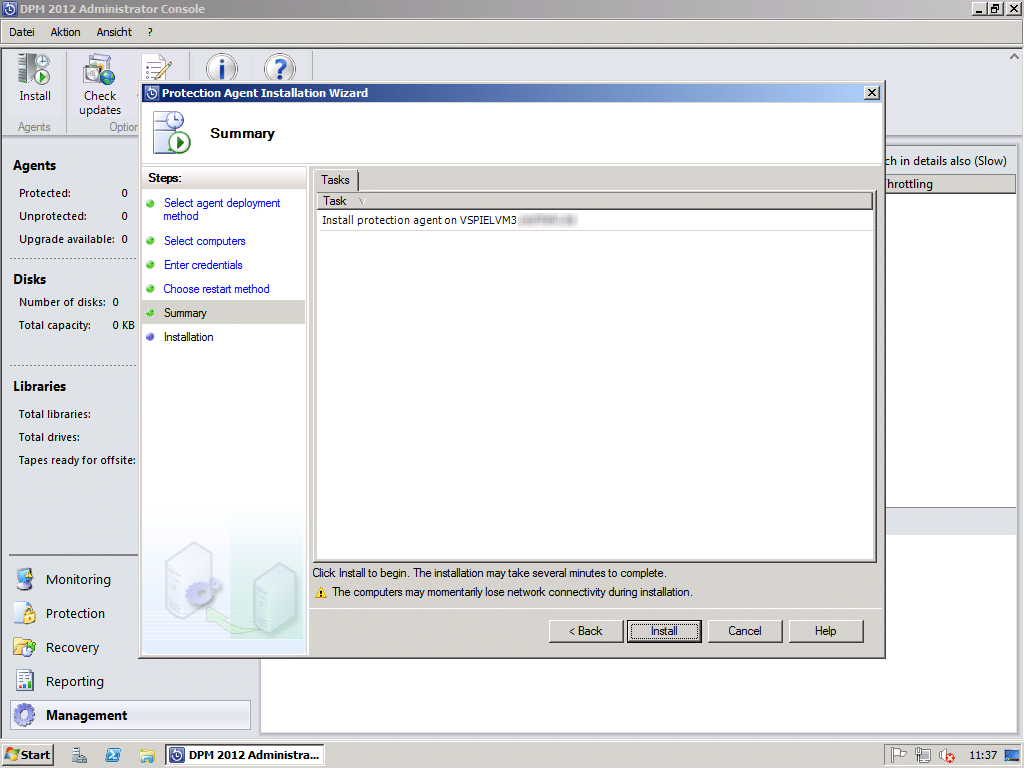Screen dimensions: 1024x768
Task: Click the Upgrade available count
Action: tap(124, 239)
